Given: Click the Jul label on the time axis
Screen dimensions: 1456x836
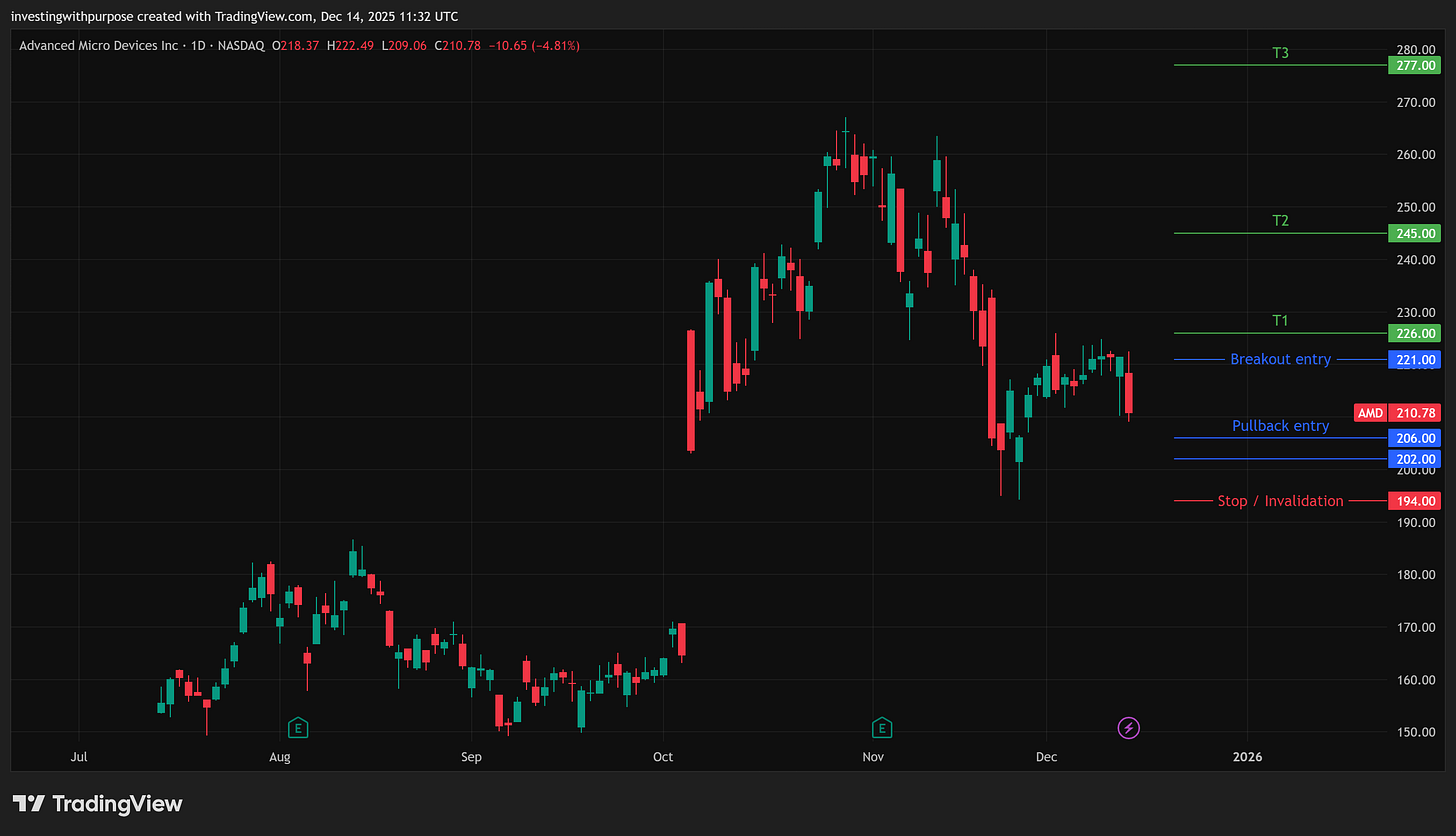Looking at the screenshot, I should coord(77,757).
